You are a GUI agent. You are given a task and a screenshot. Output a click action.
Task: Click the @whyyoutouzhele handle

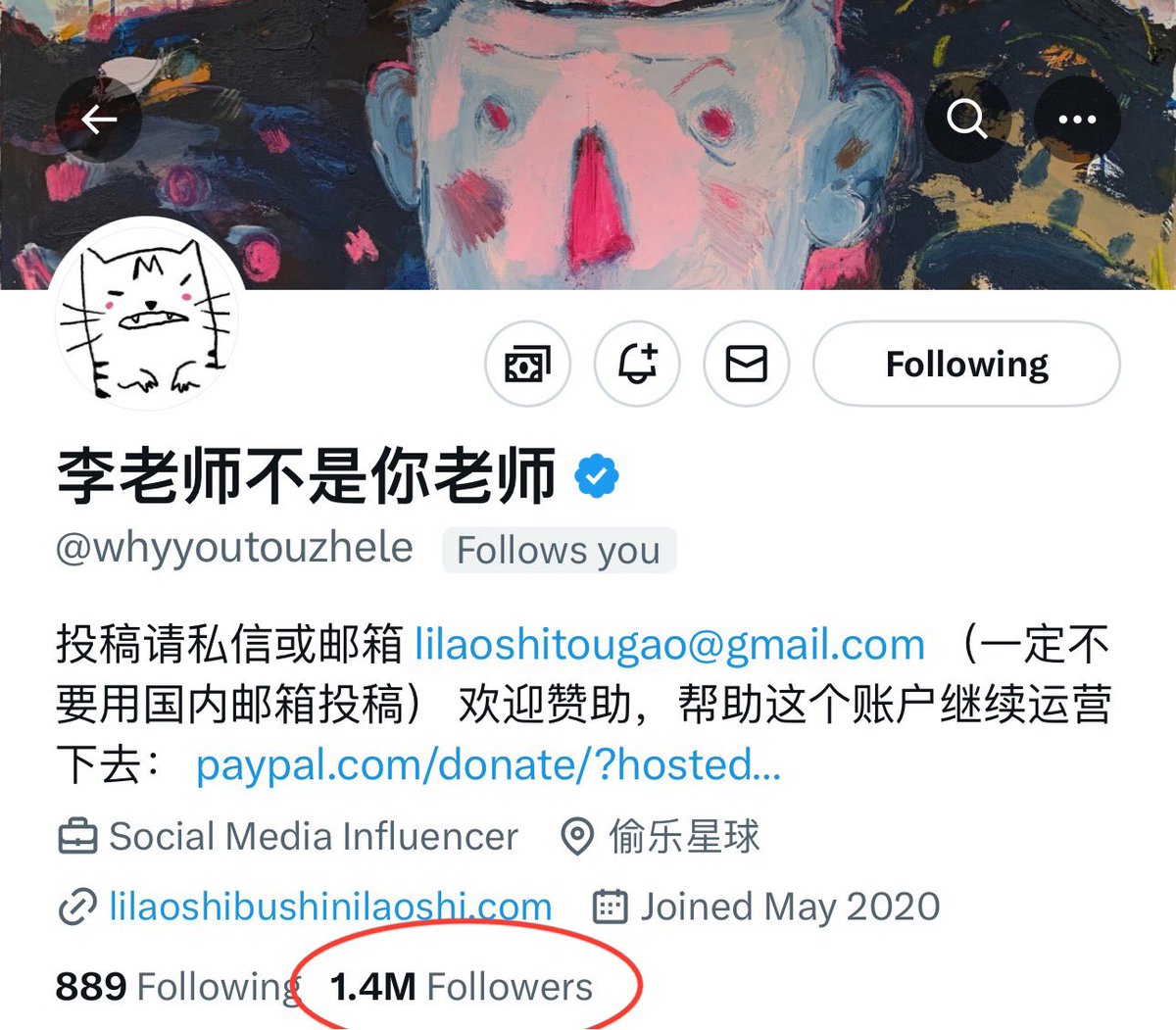(234, 549)
